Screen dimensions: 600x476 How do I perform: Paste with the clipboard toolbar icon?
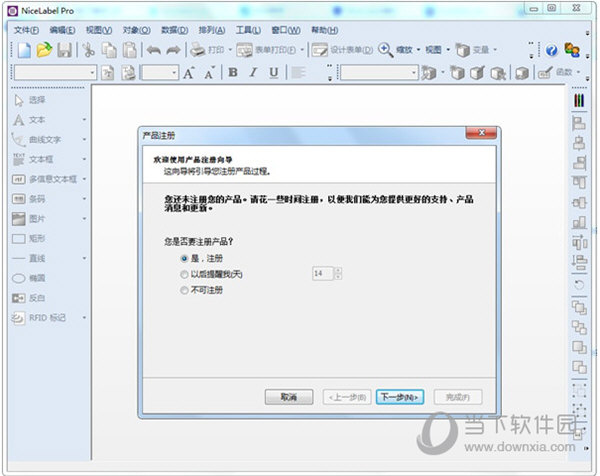[x=130, y=50]
